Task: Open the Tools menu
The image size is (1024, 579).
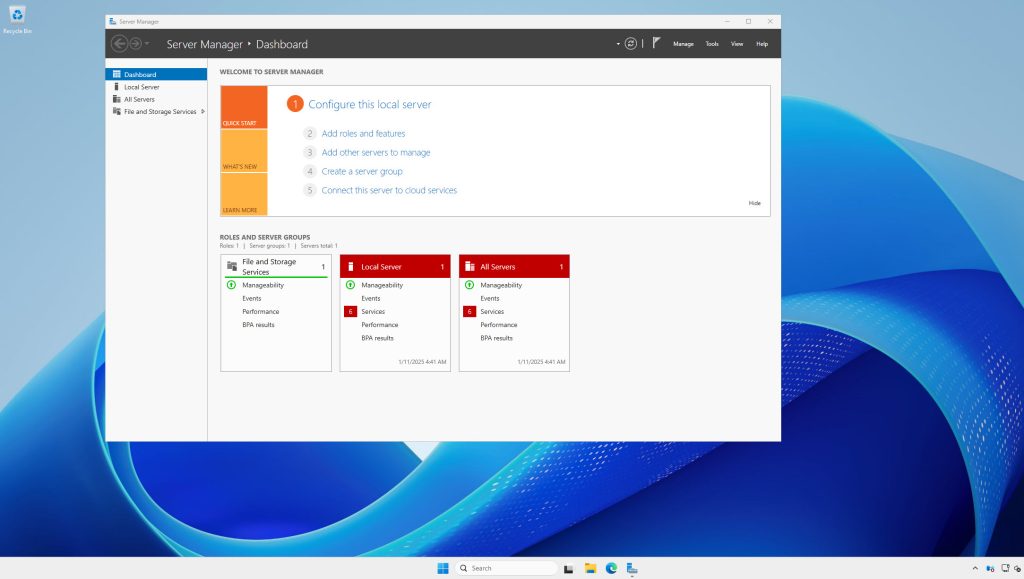Action: coord(712,44)
